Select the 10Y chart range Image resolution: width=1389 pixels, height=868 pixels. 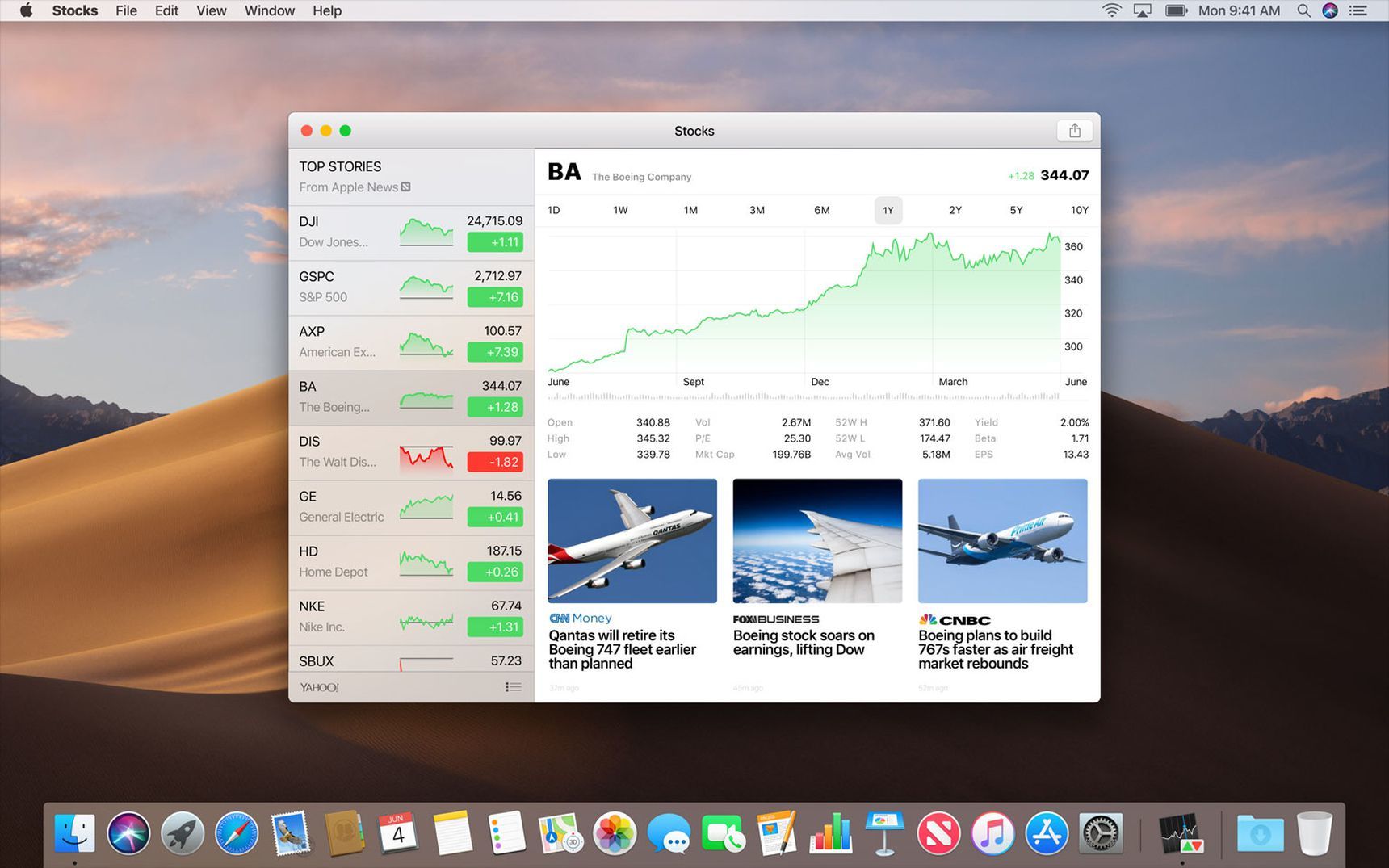[1080, 210]
